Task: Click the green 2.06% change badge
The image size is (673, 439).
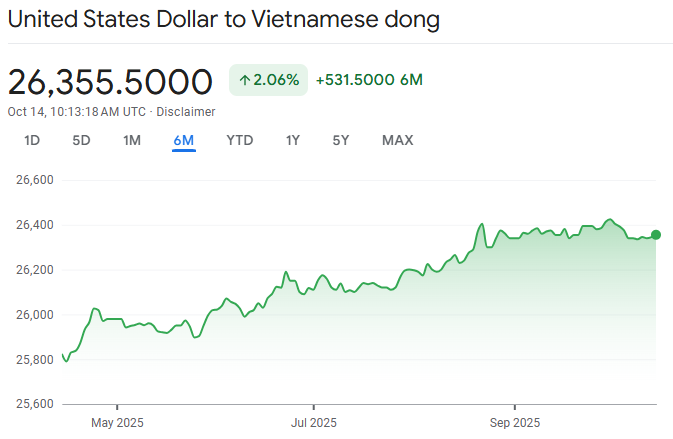Action: click(x=269, y=80)
